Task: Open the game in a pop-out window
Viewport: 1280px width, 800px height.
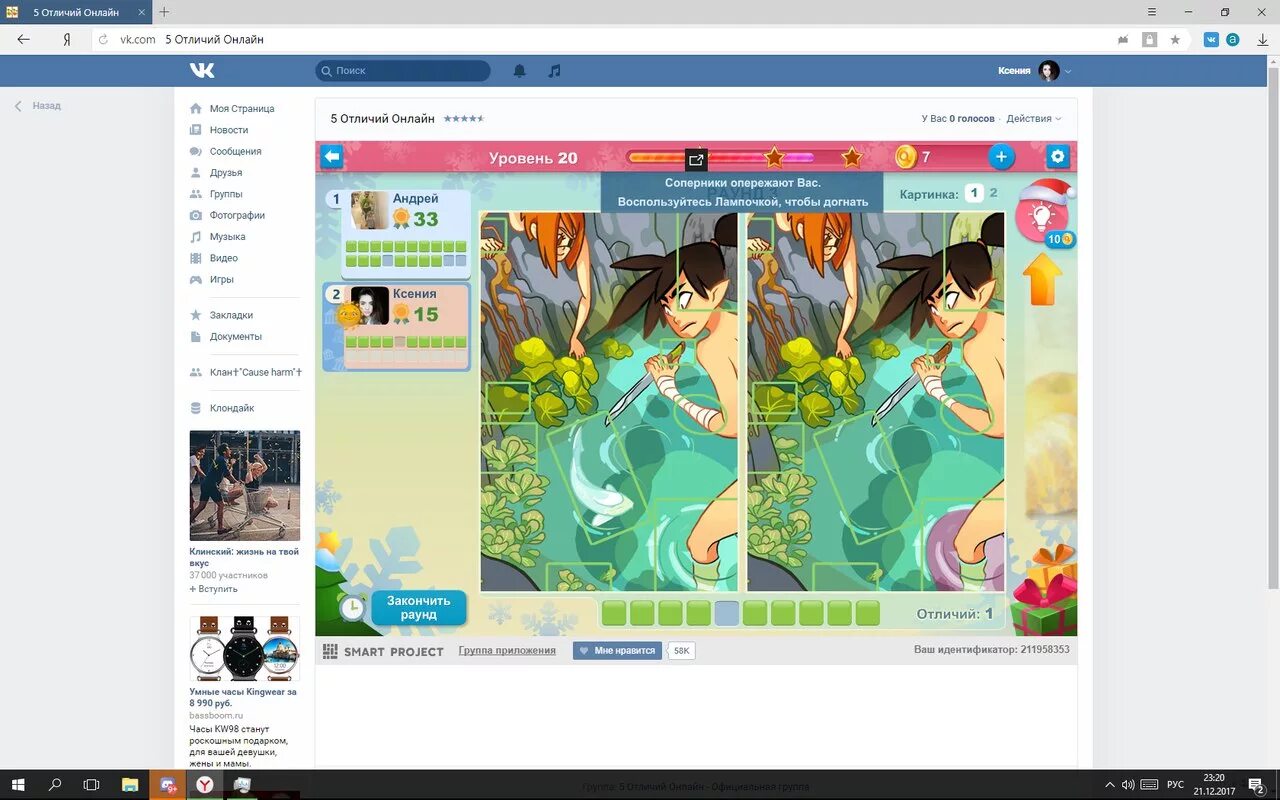Action: click(x=696, y=159)
